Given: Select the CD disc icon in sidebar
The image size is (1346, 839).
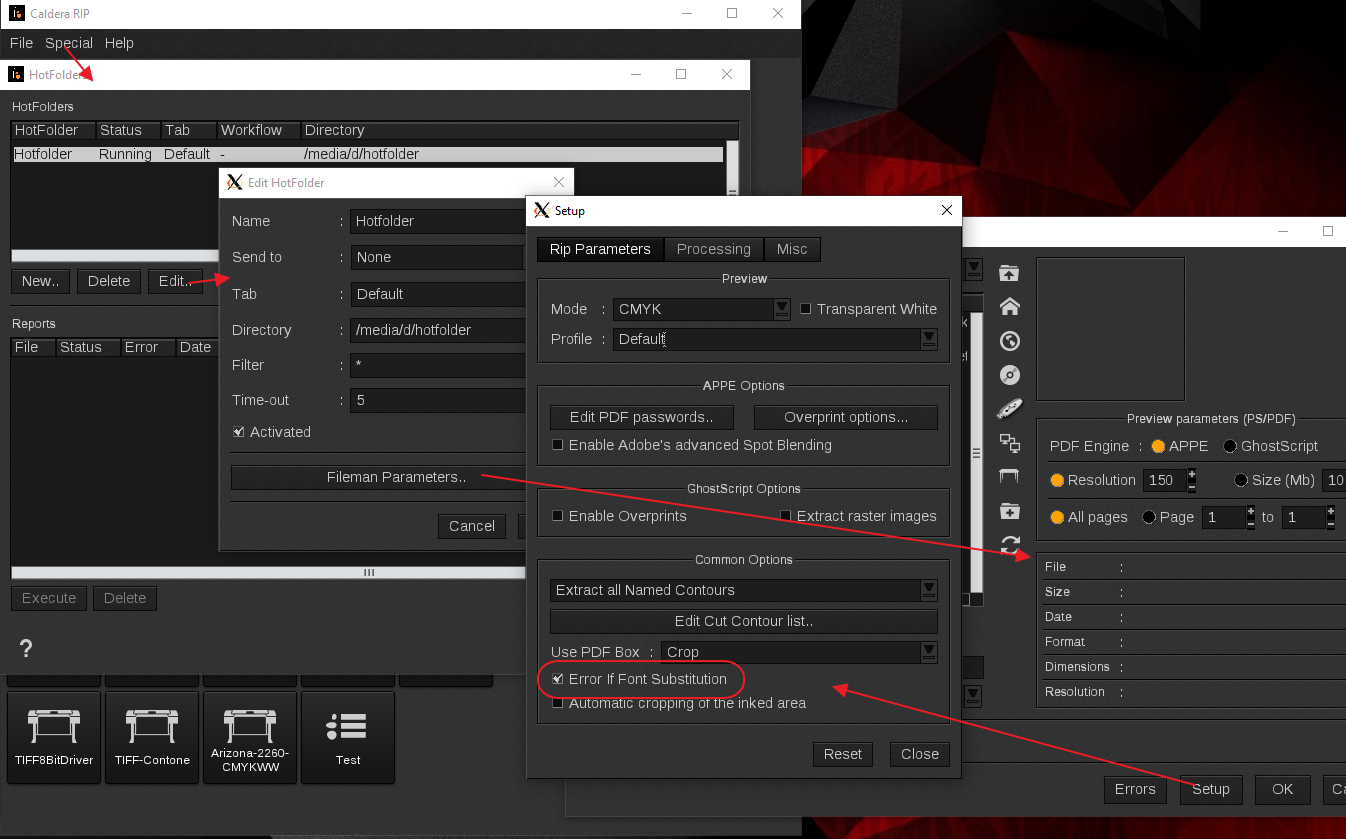Looking at the screenshot, I should click(x=1010, y=375).
